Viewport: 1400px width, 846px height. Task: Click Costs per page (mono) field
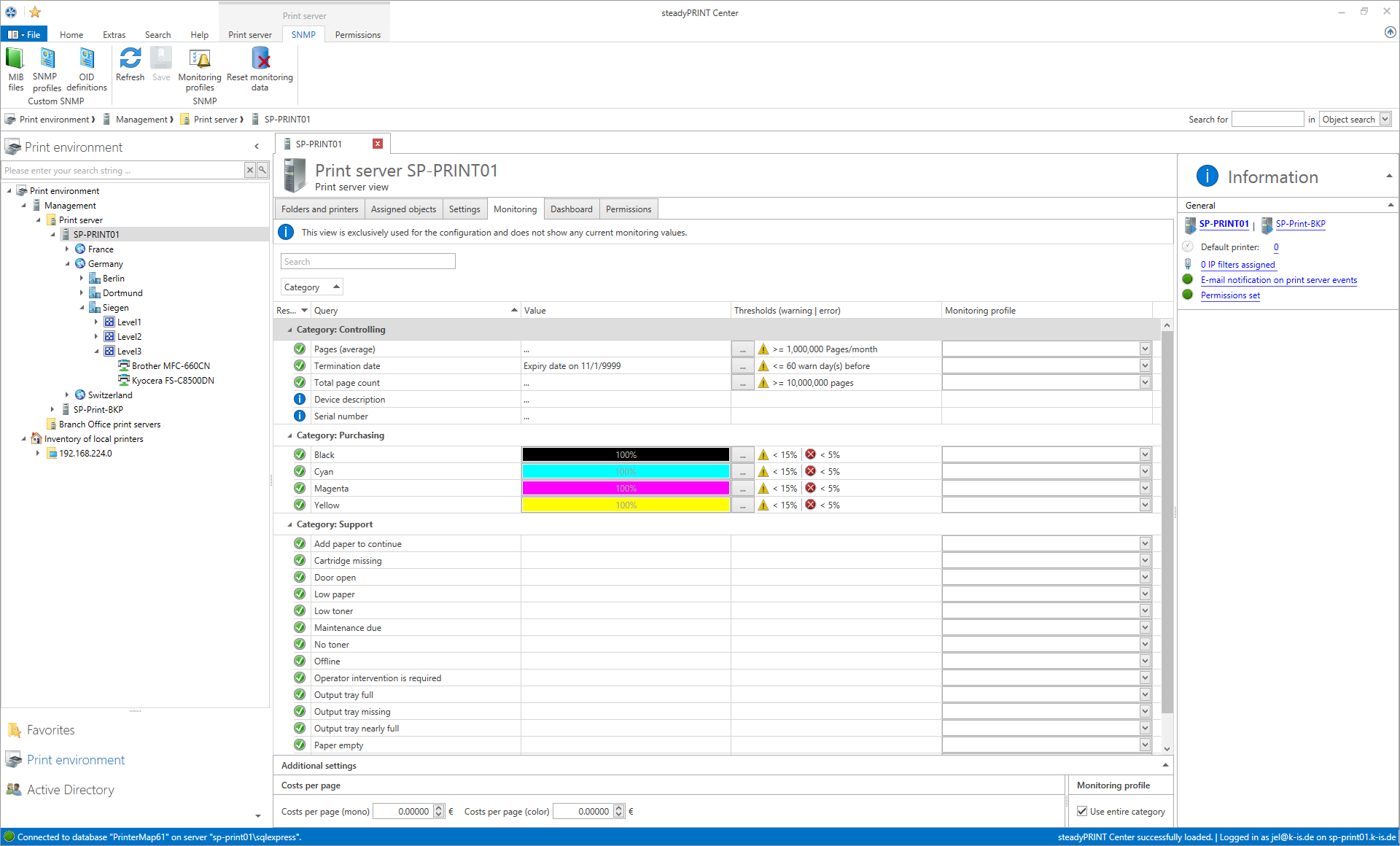click(x=402, y=811)
